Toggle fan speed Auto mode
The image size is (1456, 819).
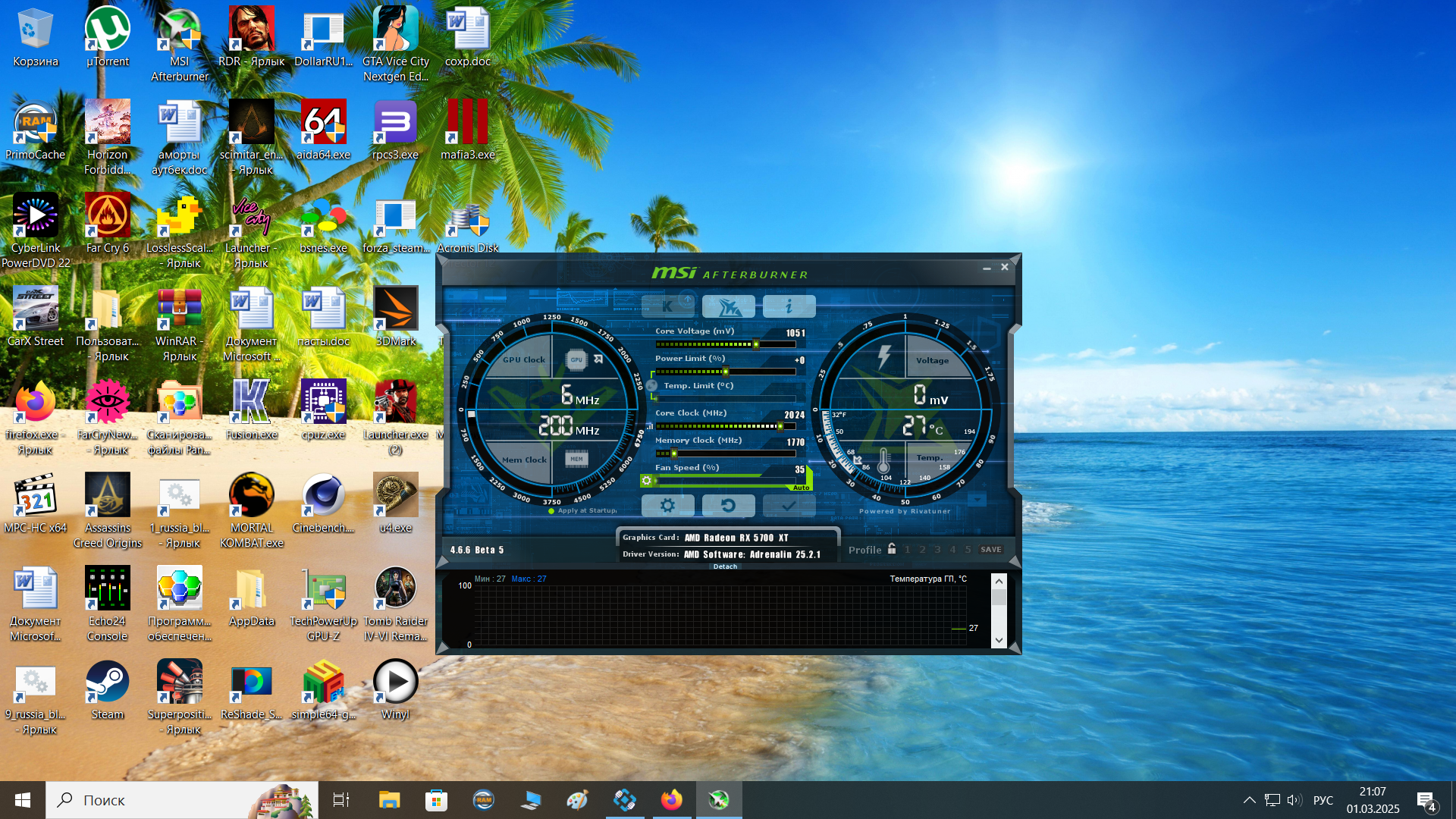pos(801,488)
